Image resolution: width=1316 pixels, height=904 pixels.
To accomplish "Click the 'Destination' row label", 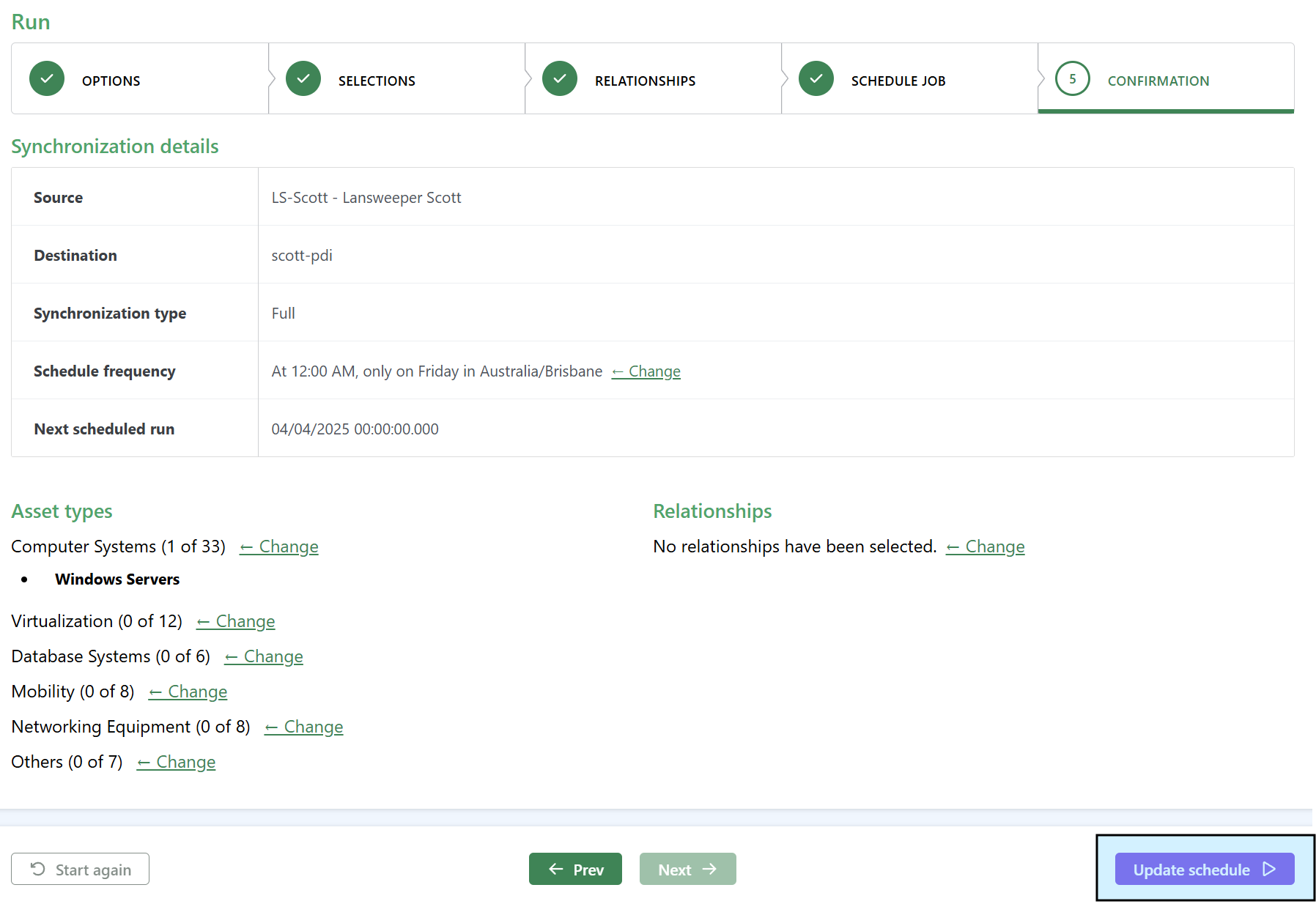I will [x=75, y=256].
